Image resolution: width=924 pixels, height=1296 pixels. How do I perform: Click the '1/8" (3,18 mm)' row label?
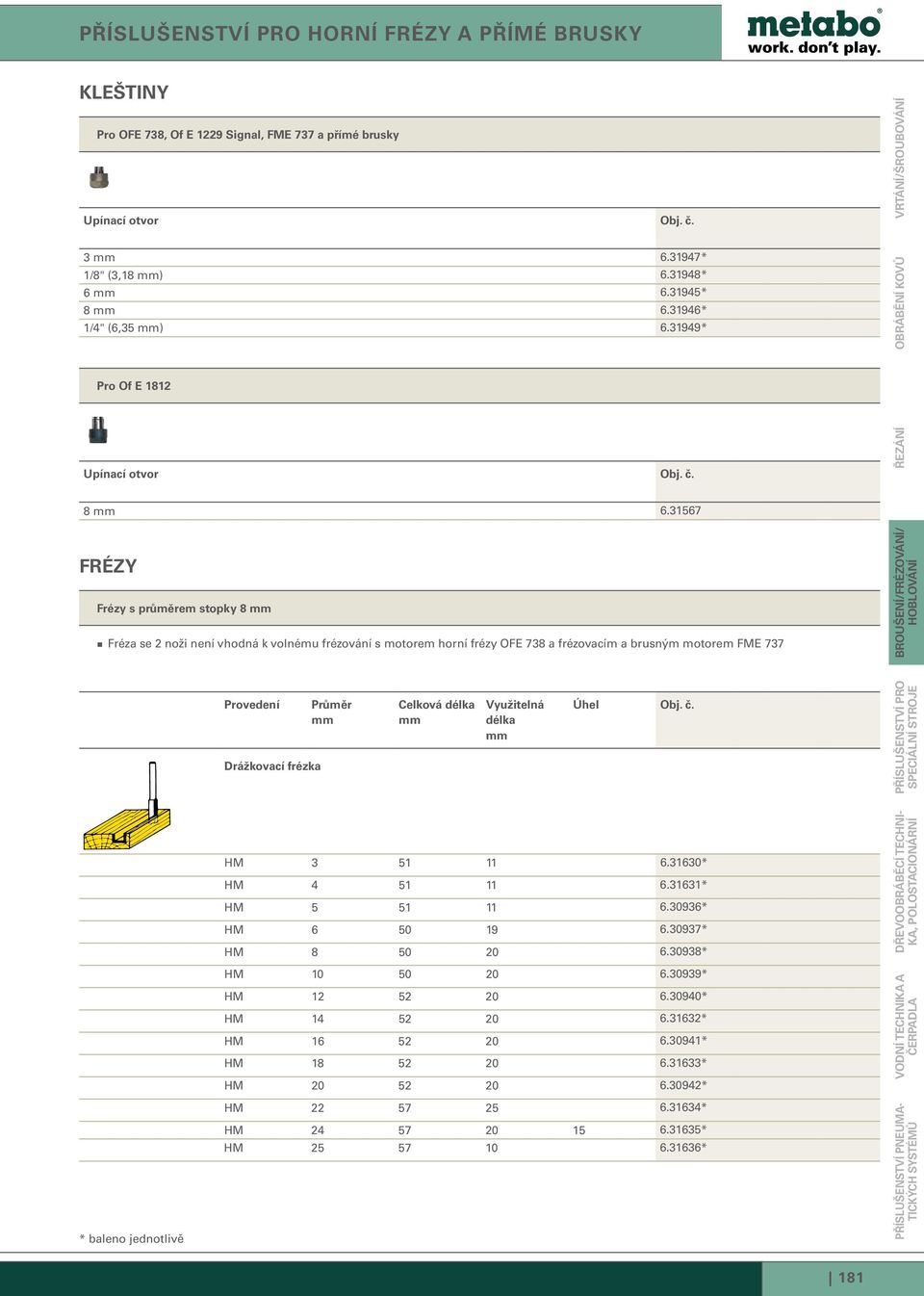(x=123, y=275)
